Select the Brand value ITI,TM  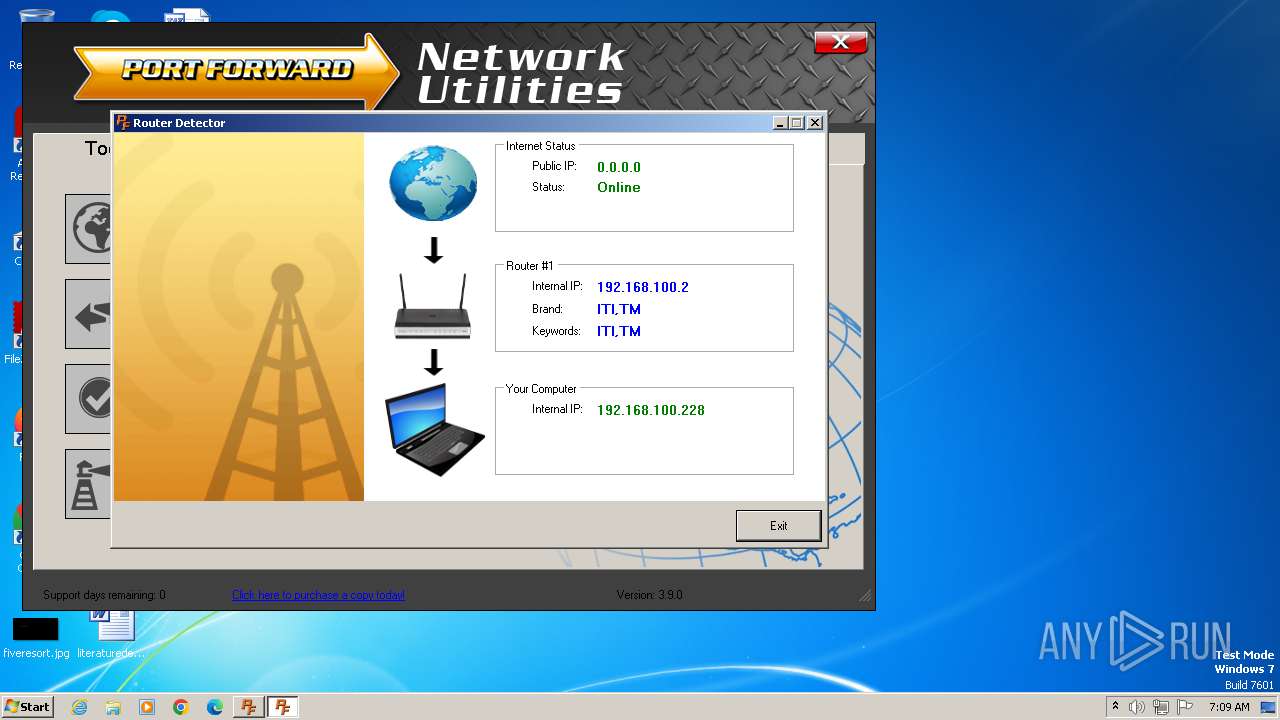coord(619,309)
